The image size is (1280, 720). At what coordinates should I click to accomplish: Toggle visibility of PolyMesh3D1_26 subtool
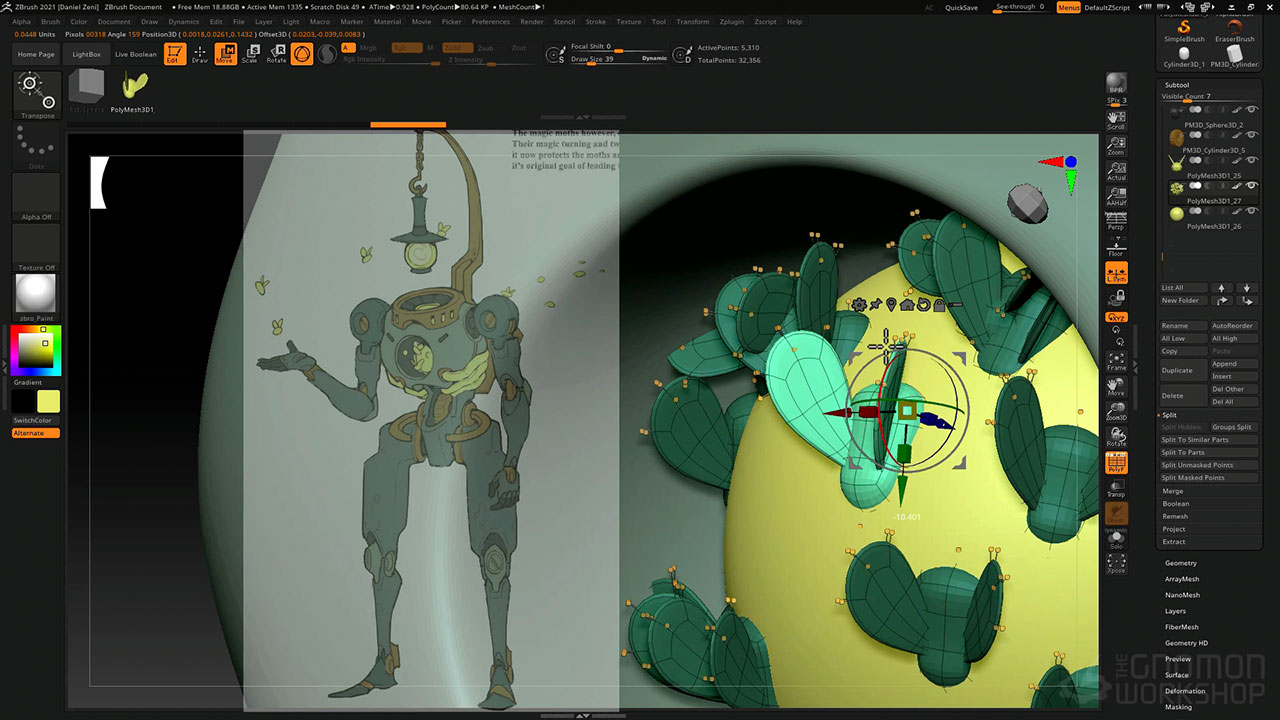(1251, 211)
